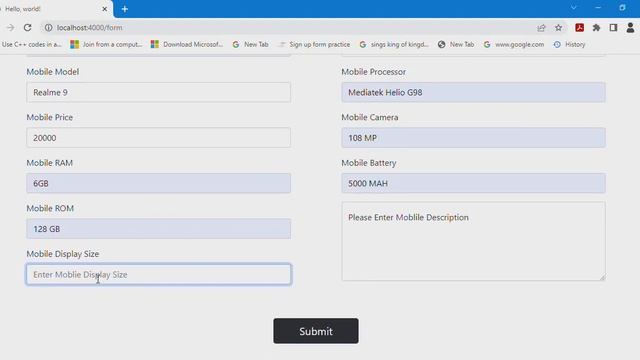Image resolution: width=640 pixels, height=360 pixels.
Task: Click the 'Mobile Model' label
Action: (53, 72)
